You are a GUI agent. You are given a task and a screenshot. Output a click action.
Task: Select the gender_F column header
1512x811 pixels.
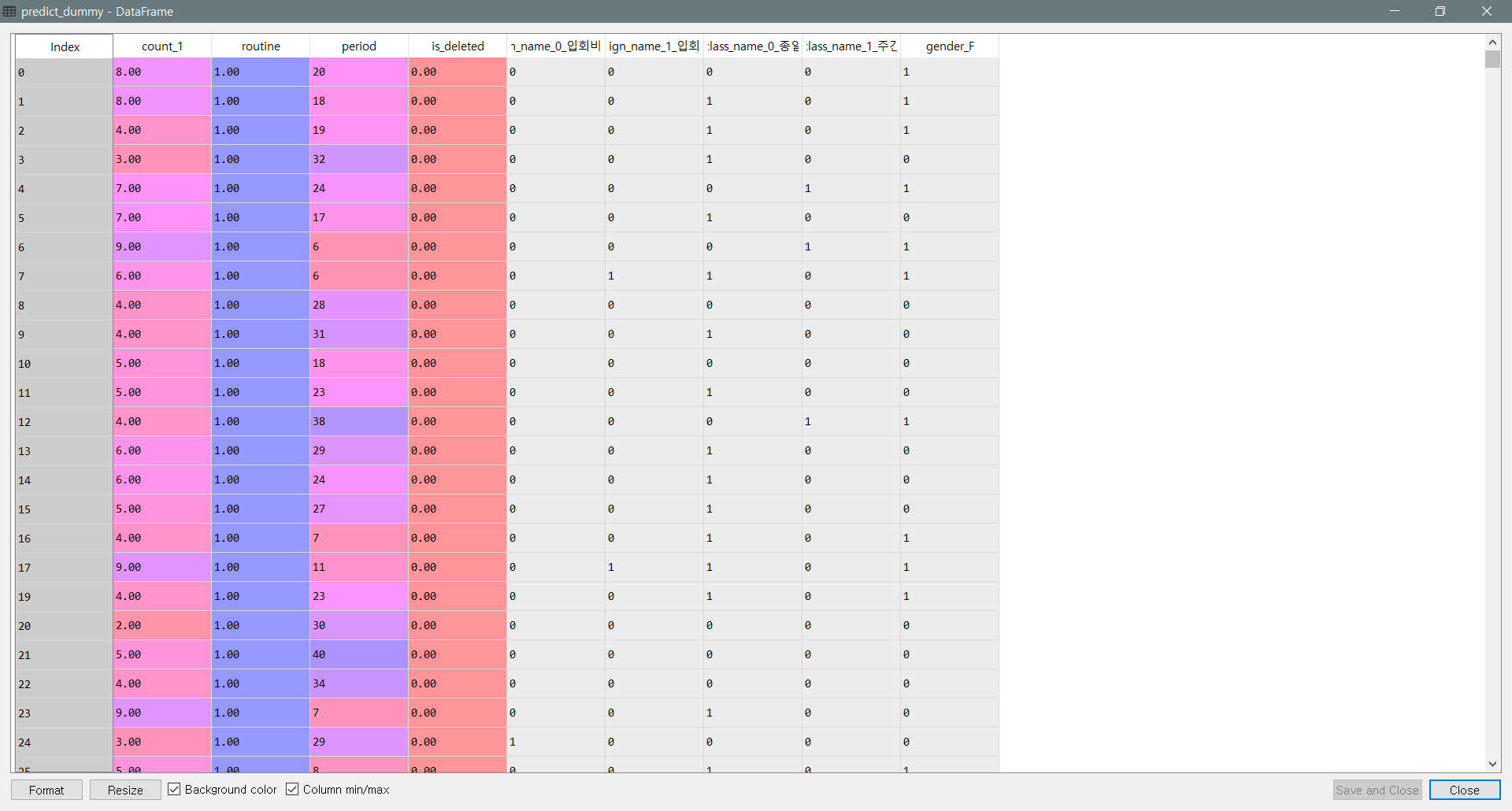click(x=950, y=46)
